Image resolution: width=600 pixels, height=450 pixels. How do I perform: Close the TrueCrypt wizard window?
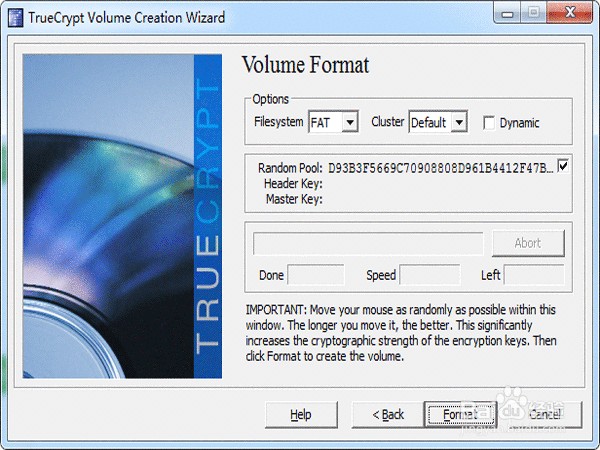pos(570,13)
